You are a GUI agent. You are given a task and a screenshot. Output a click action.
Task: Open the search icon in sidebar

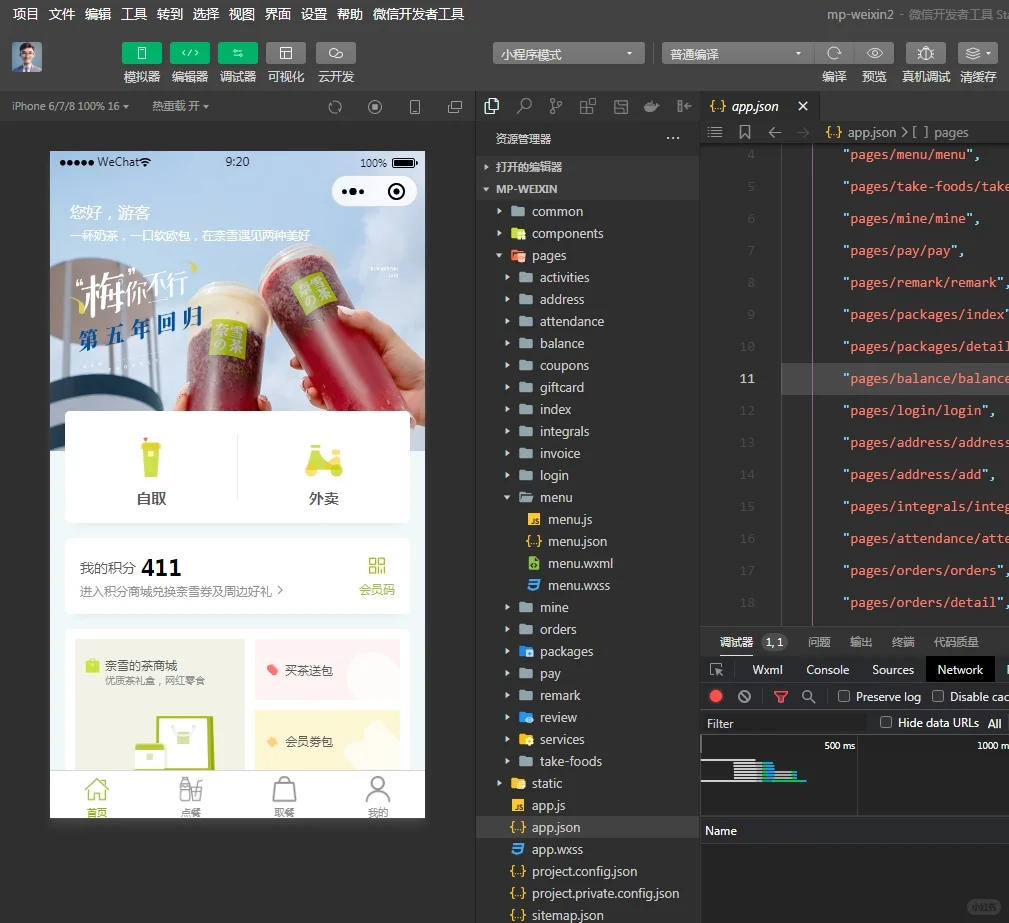click(x=524, y=106)
